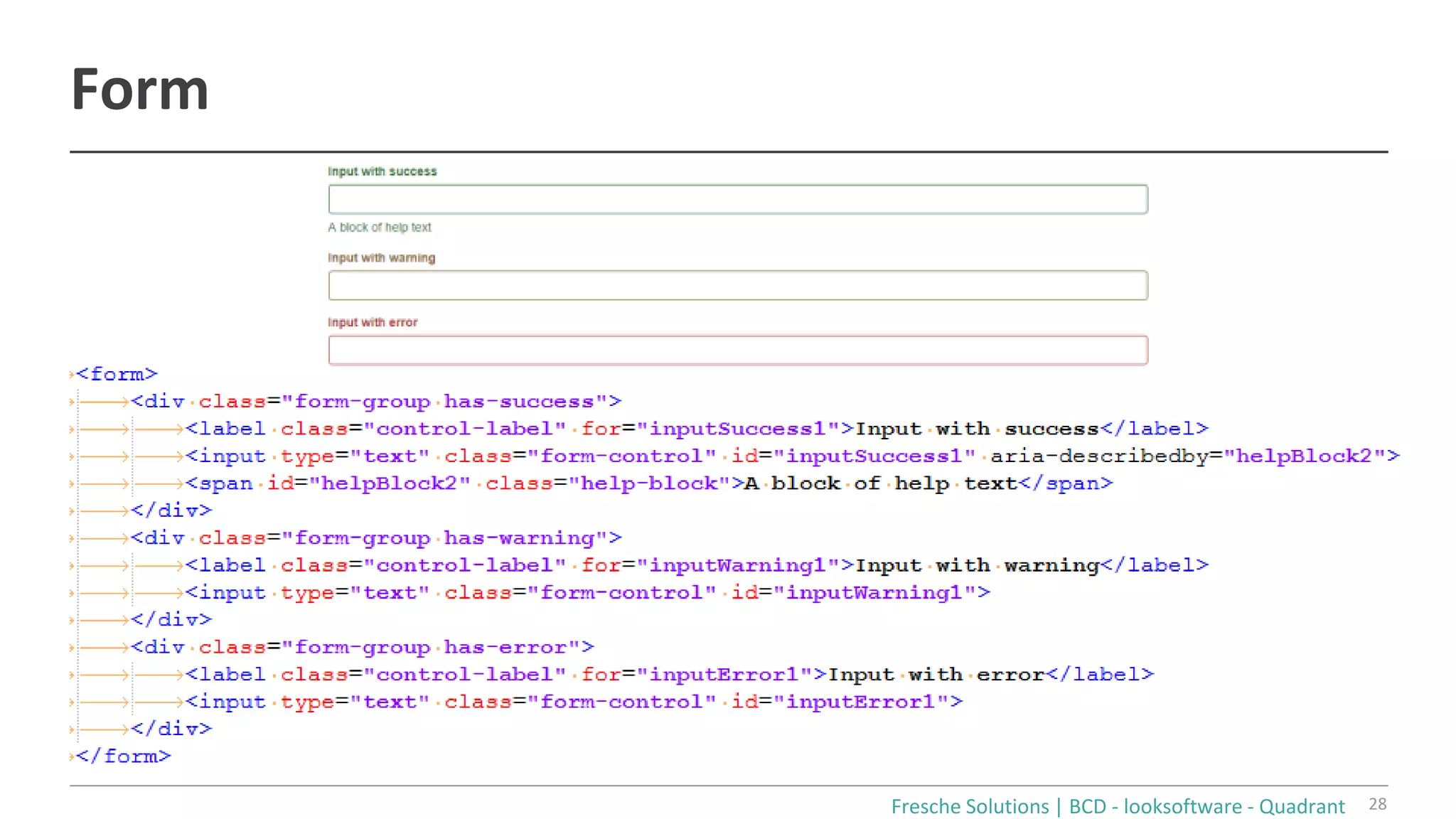Click the inputSuccess1 label code line
The height and width of the screenshot is (819, 1456).
(x=696, y=429)
